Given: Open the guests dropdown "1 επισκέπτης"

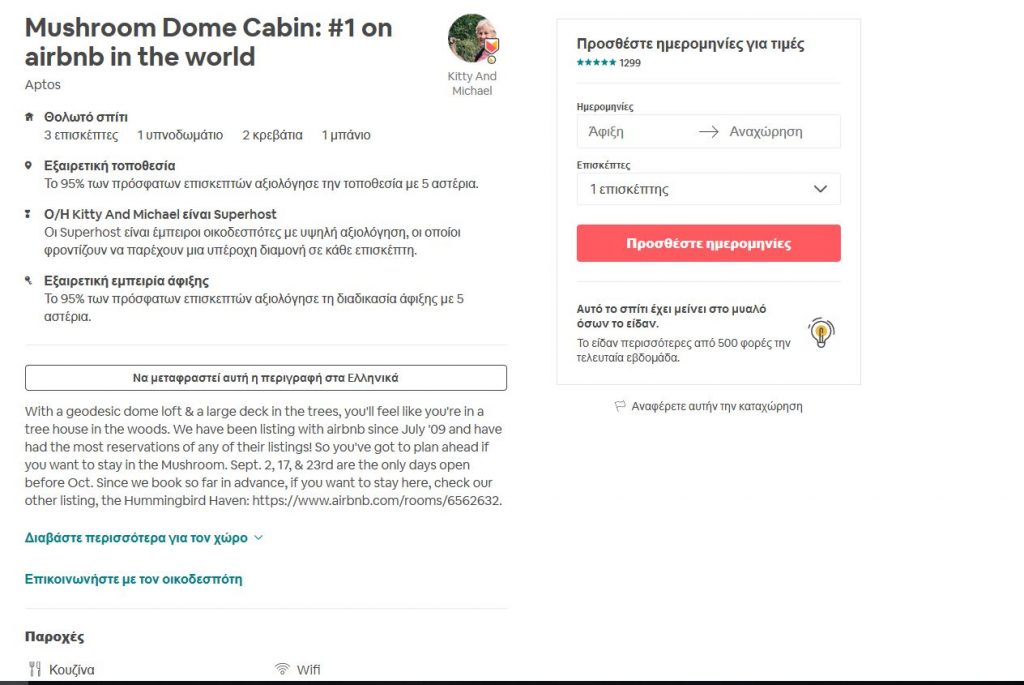Looking at the screenshot, I should (708, 189).
